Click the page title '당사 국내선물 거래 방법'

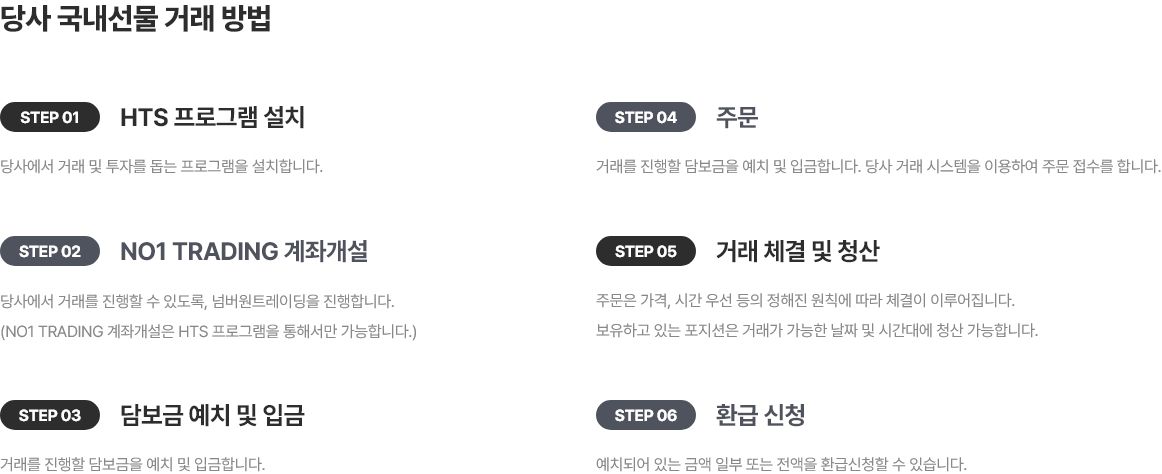point(135,19)
